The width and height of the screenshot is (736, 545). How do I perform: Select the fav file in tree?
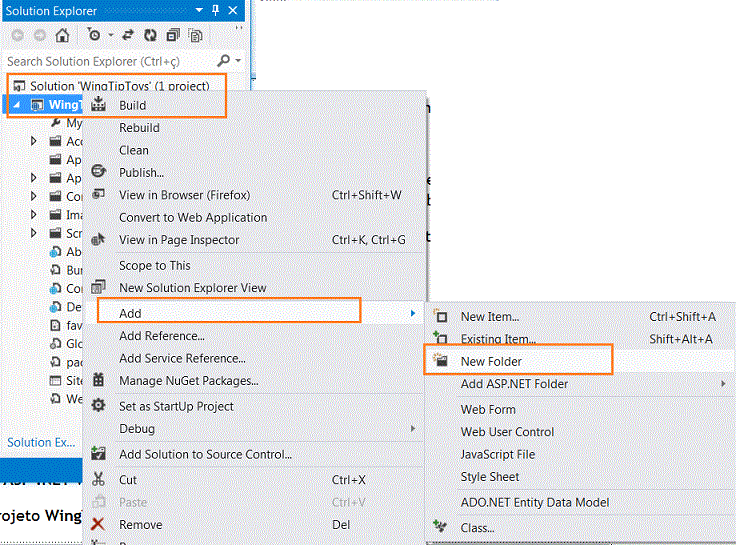(66, 325)
